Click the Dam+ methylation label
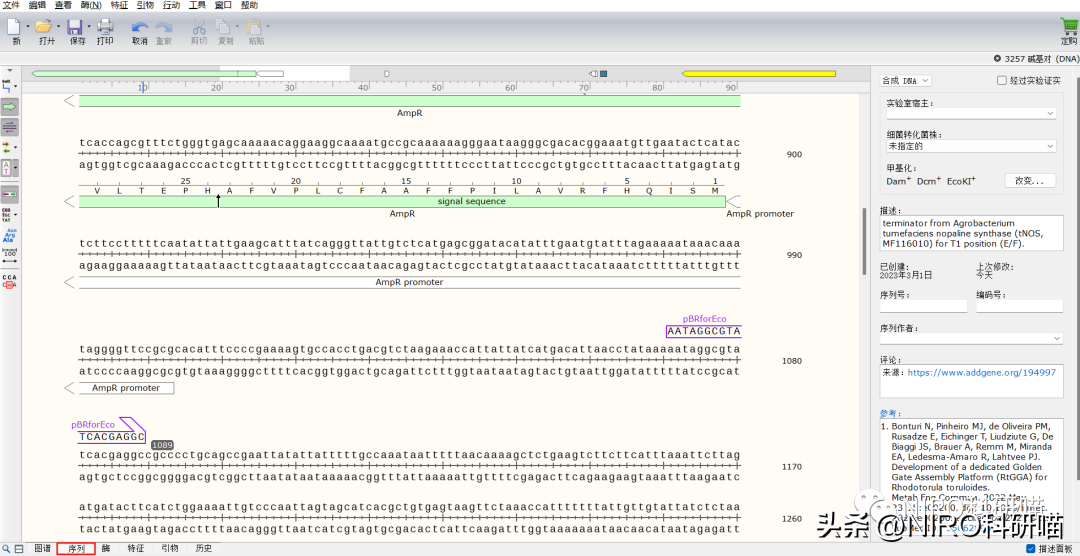The image size is (1080, 556). click(x=897, y=181)
